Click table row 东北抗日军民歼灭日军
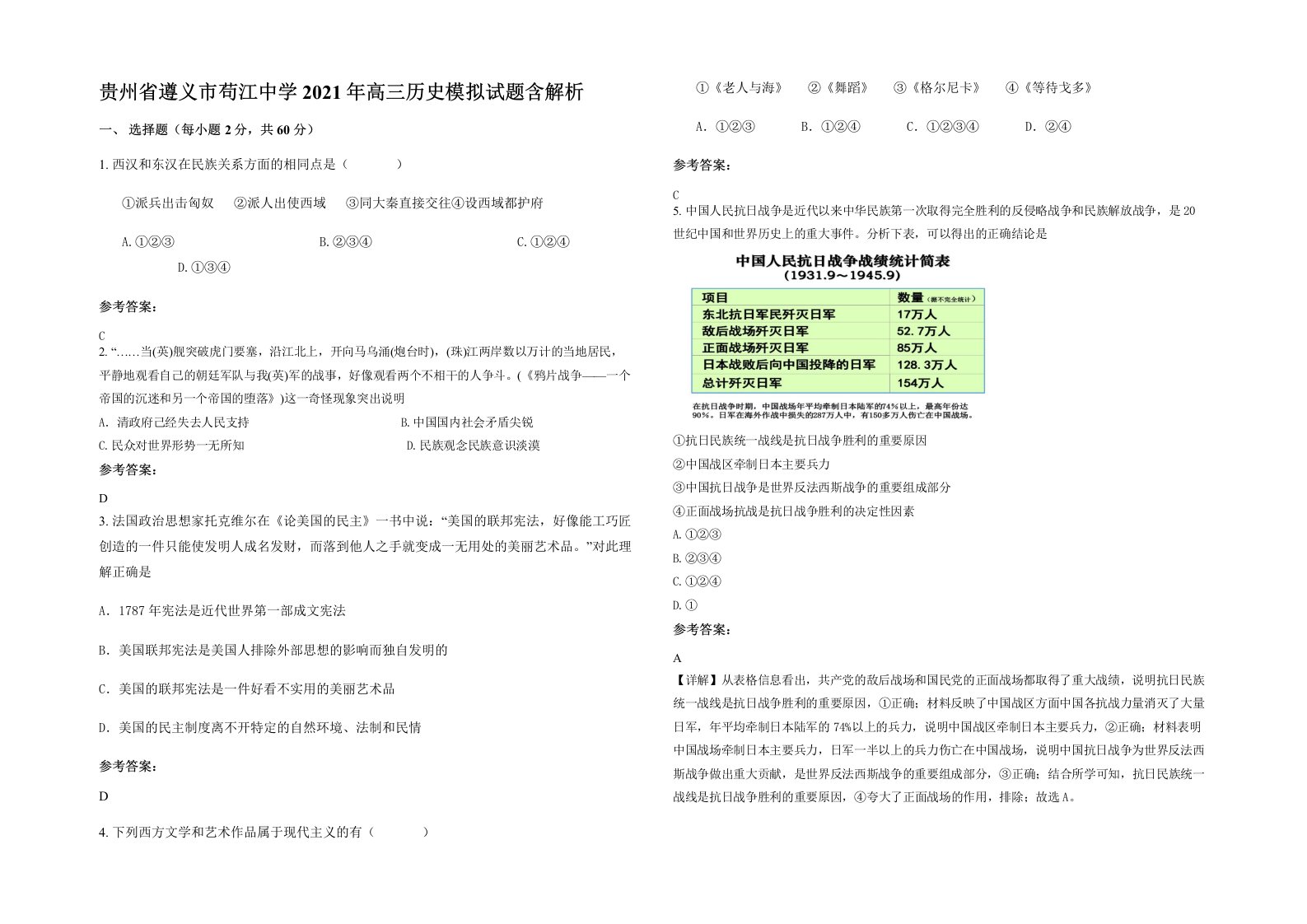Screen dimensions: 1307x924 pos(839,315)
